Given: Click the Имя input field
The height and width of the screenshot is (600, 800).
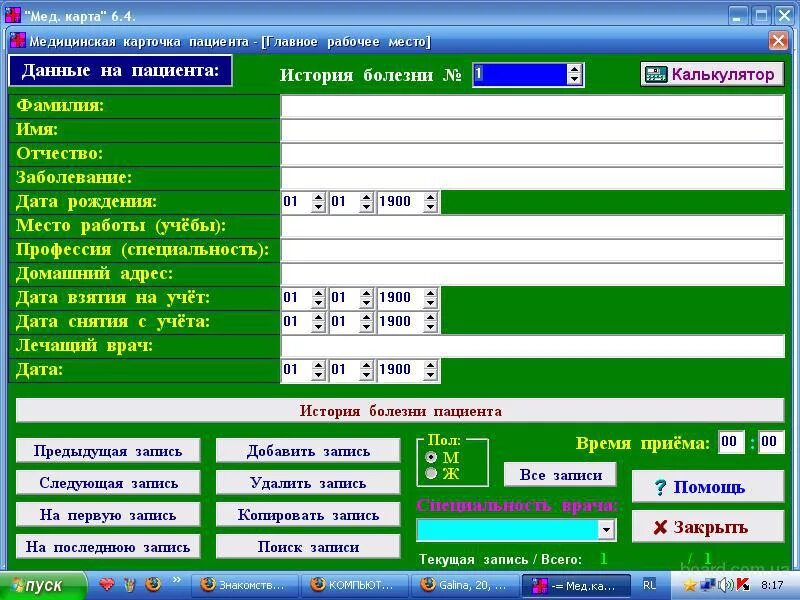Looking at the screenshot, I should (x=532, y=130).
